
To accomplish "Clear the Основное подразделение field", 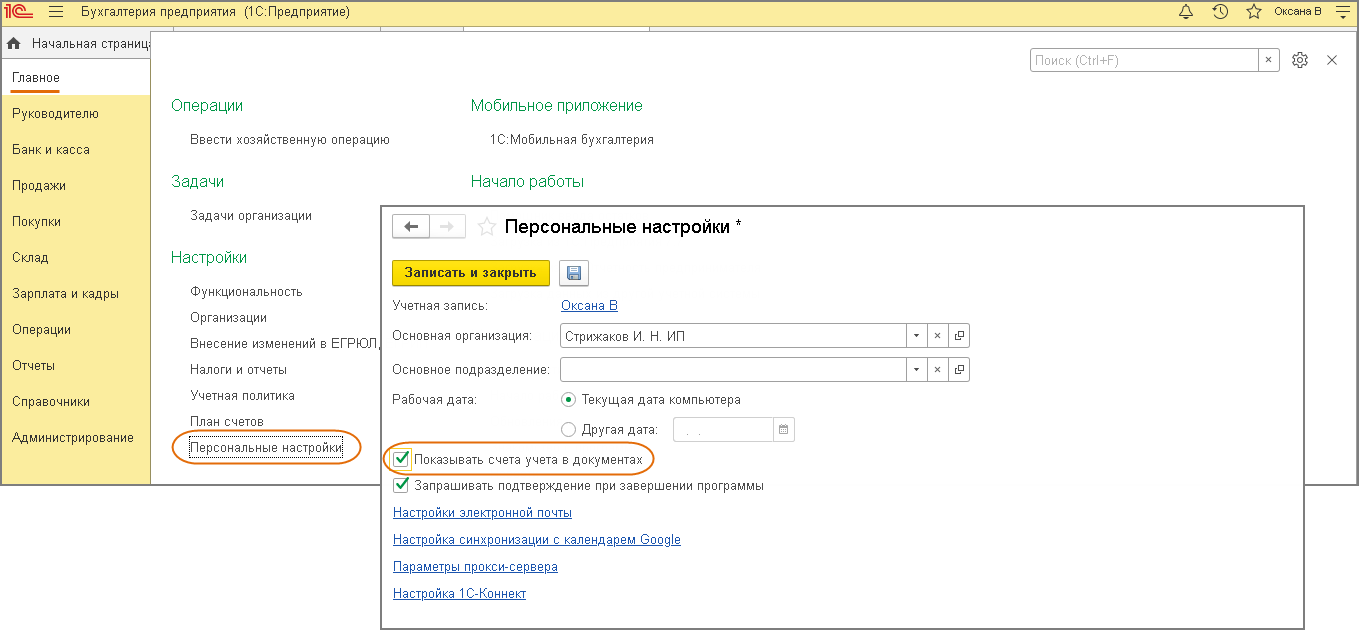I will pyautogui.click(x=937, y=370).
